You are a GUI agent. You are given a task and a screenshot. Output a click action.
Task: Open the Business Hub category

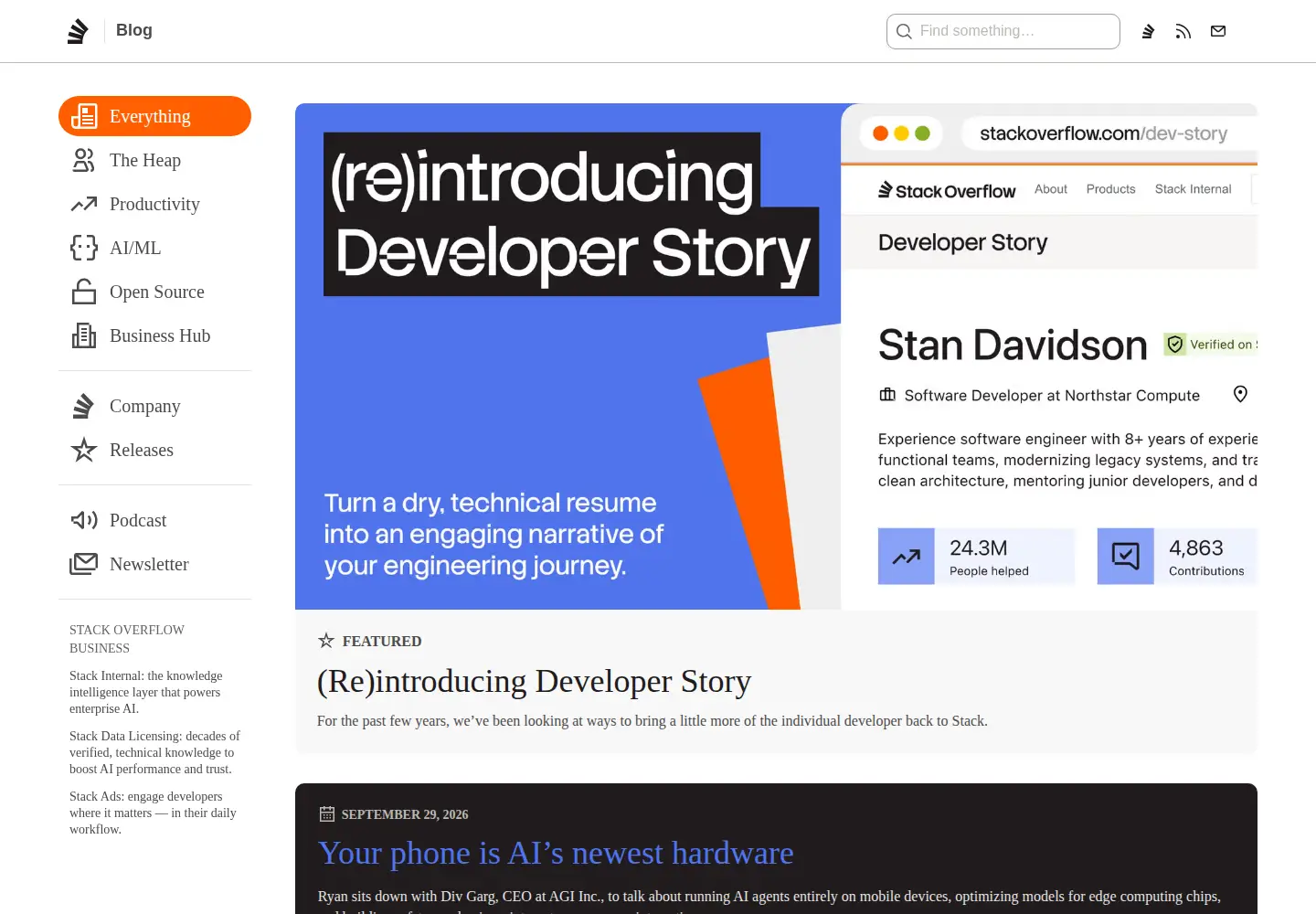160,335
